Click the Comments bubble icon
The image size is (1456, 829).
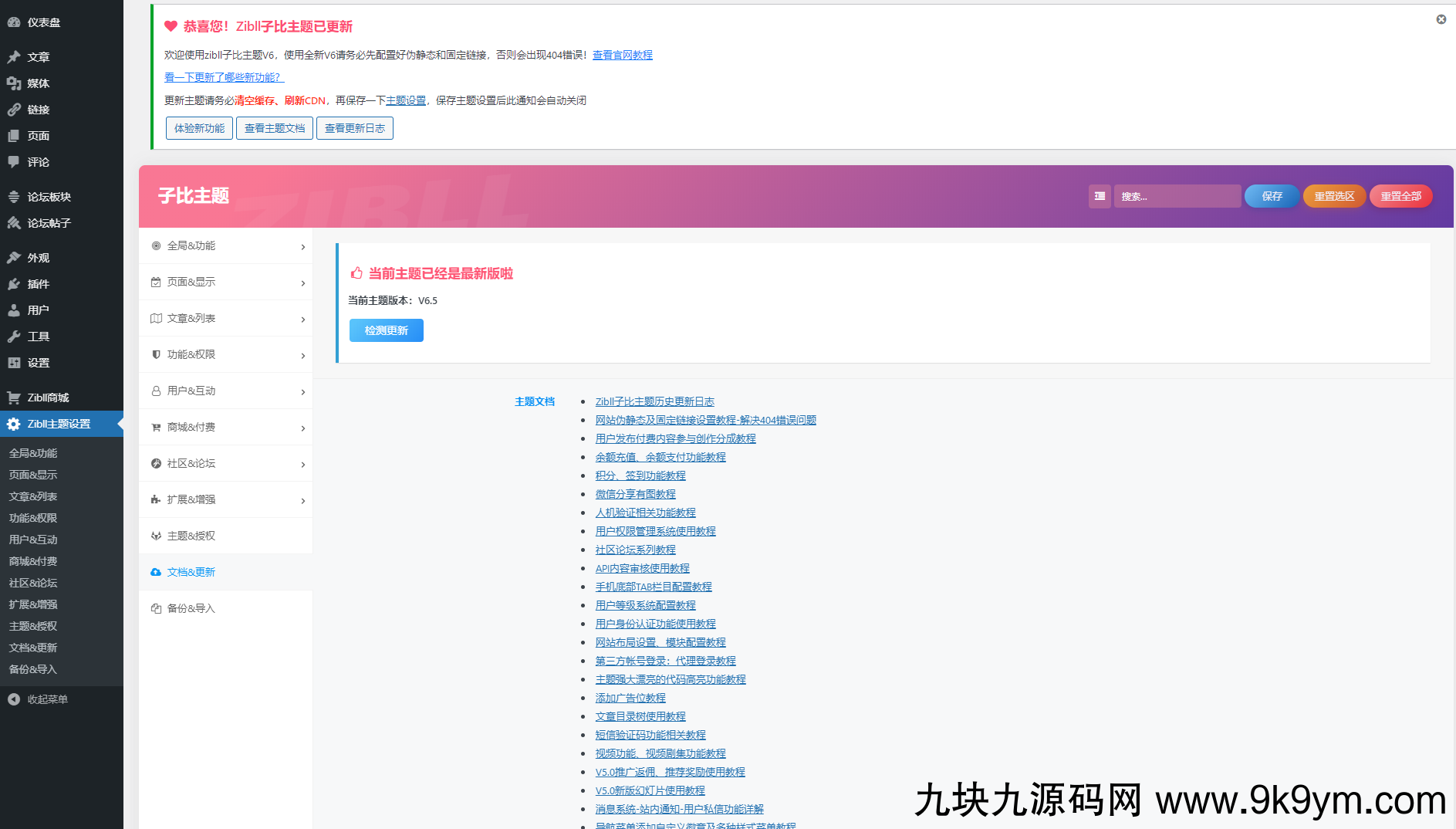pos(14,162)
